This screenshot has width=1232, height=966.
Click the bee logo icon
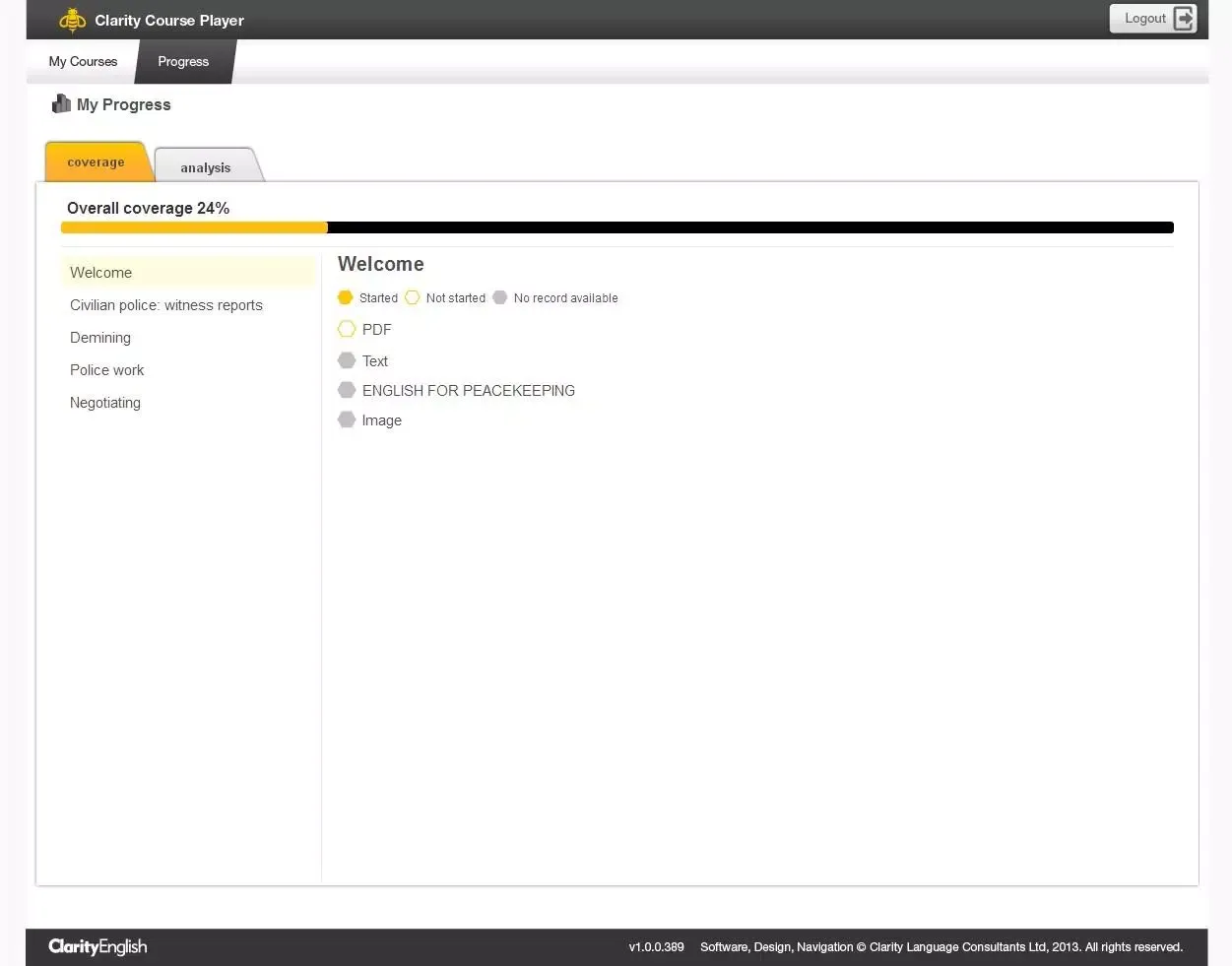[x=72, y=20]
